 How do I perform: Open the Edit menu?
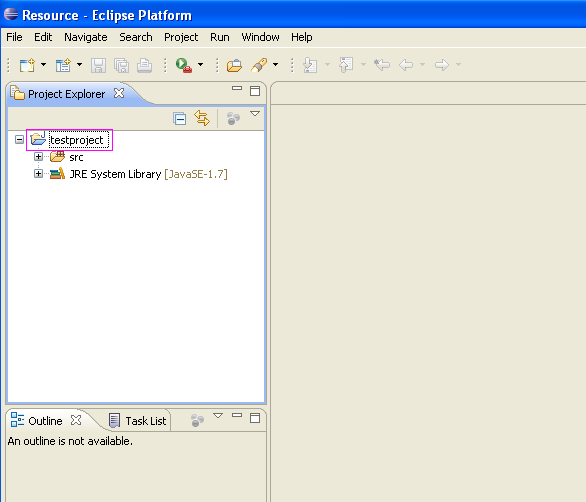pos(43,37)
